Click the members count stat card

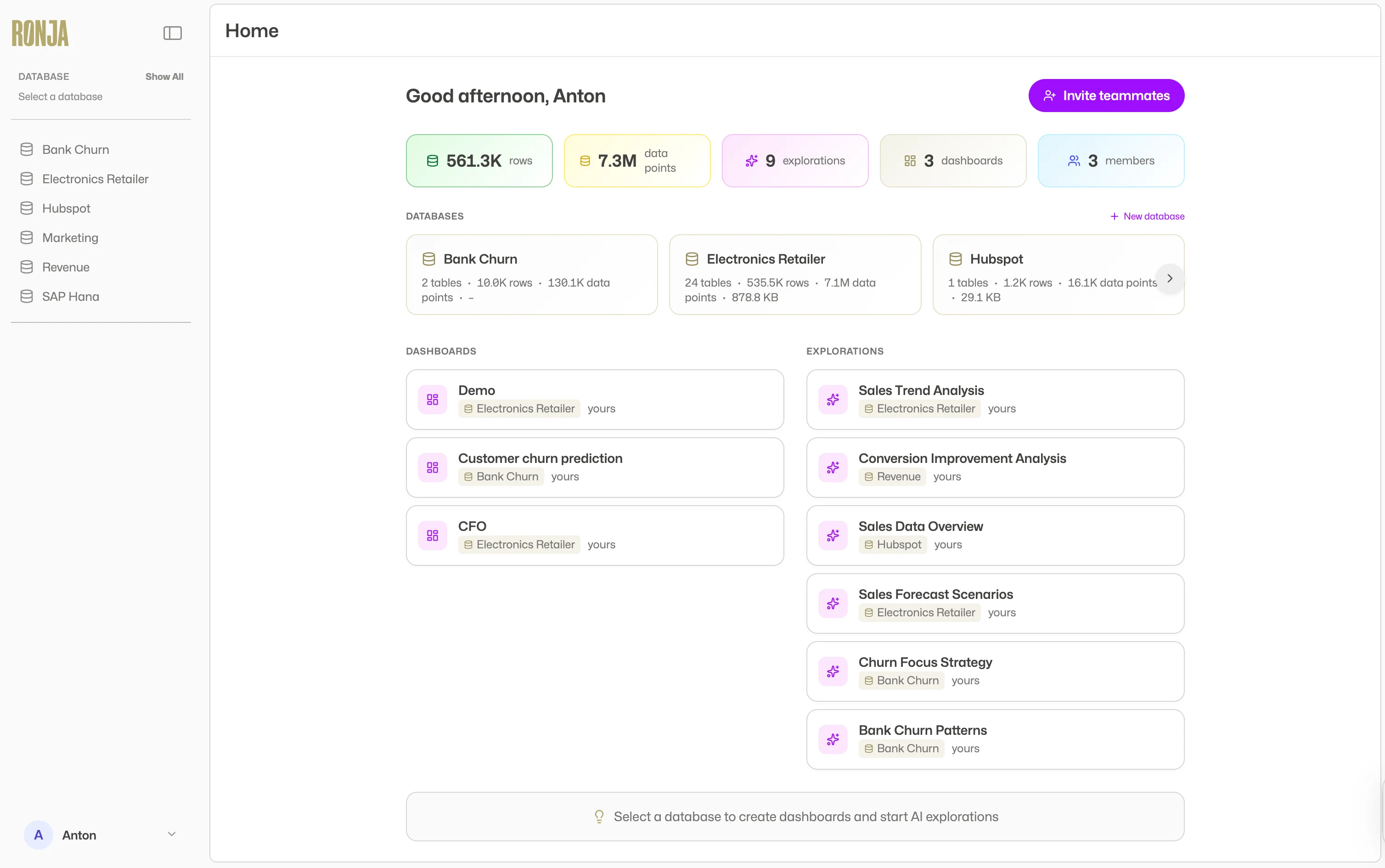(x=1110, y=161)
